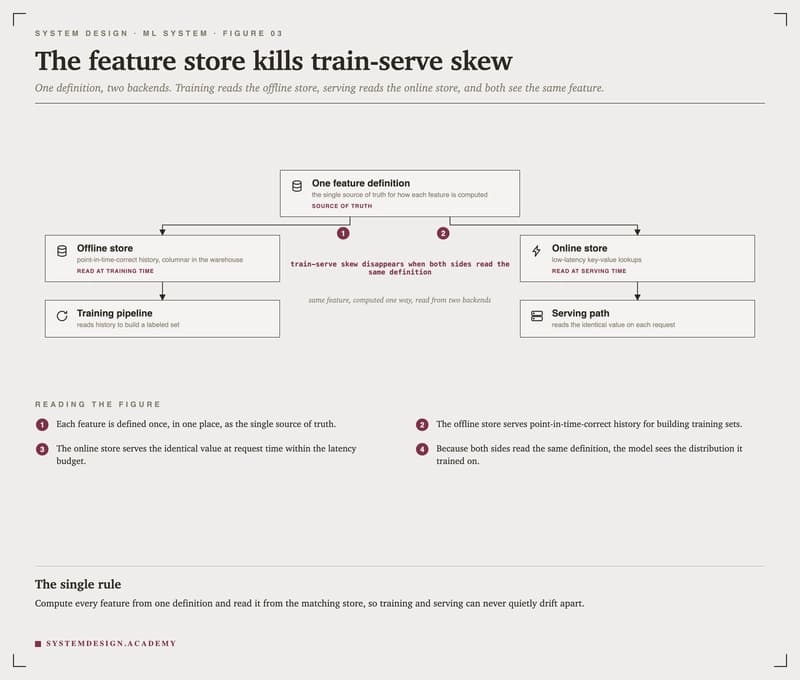
Task: Click the SOURCE OF TRUTH tag
Action: point(342,206)
